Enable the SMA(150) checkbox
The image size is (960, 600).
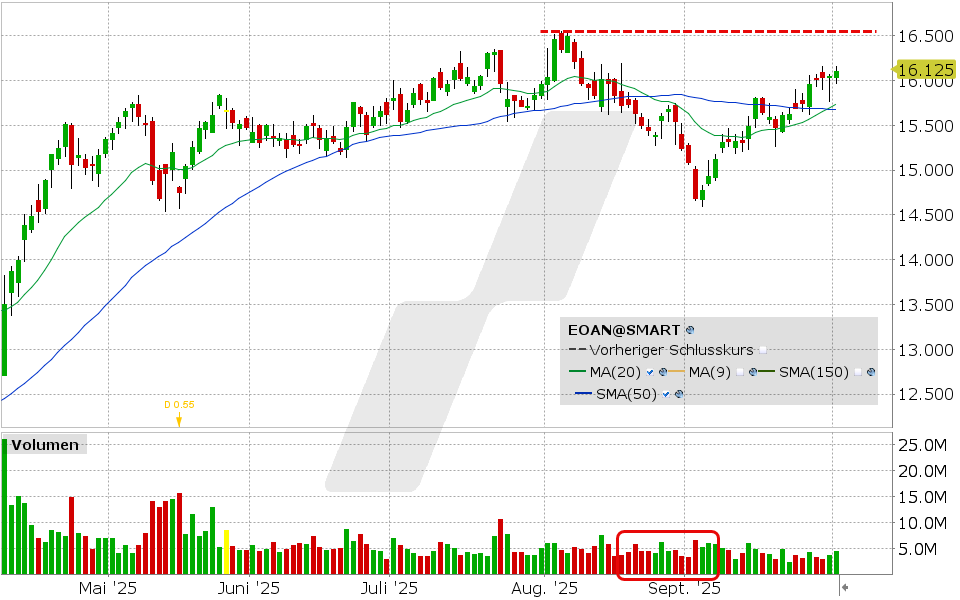tap(858, 372)
